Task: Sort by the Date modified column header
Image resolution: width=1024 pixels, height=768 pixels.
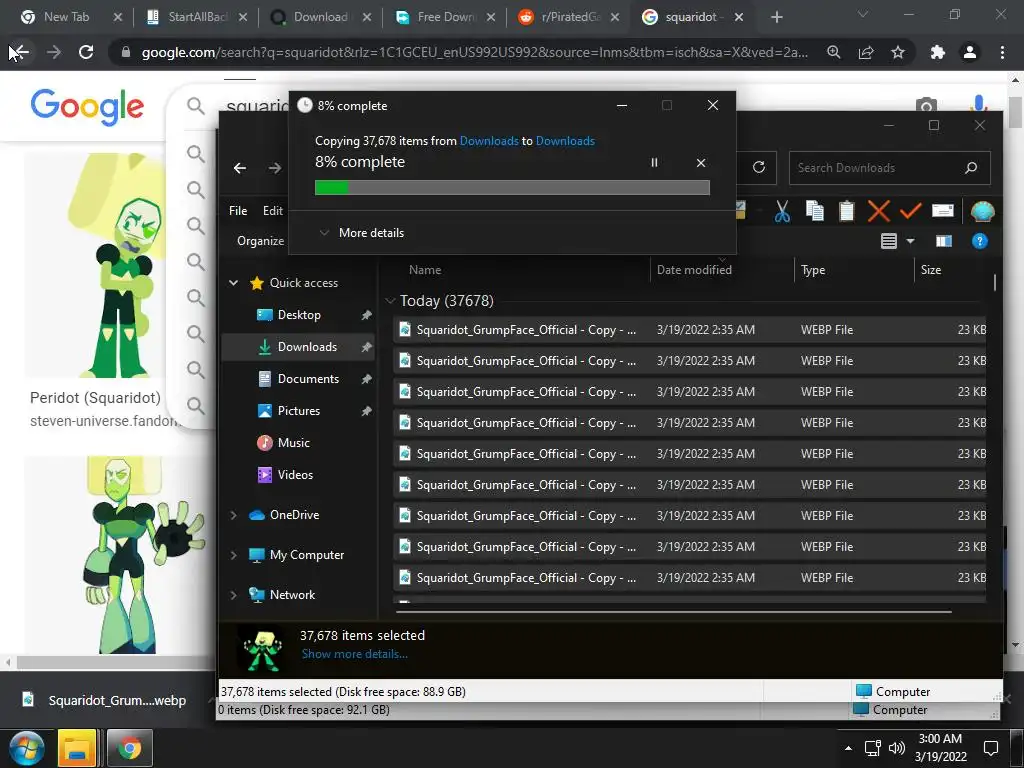Action: 694,270
